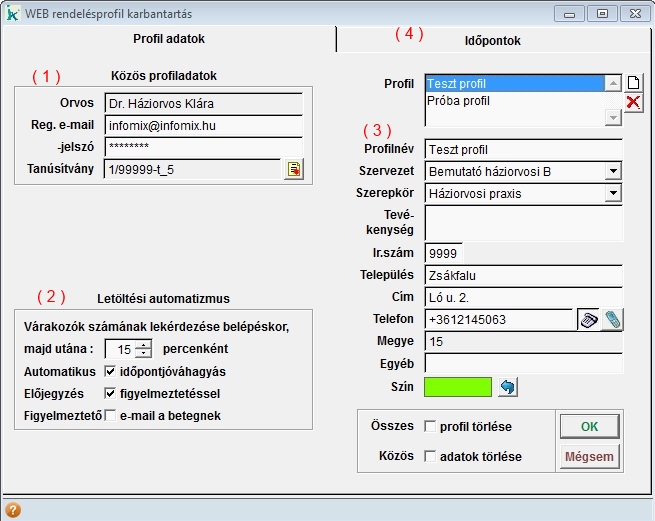Click the new profile page icon
The width and height of the screenshot is (655, 521).
(633, 83)
